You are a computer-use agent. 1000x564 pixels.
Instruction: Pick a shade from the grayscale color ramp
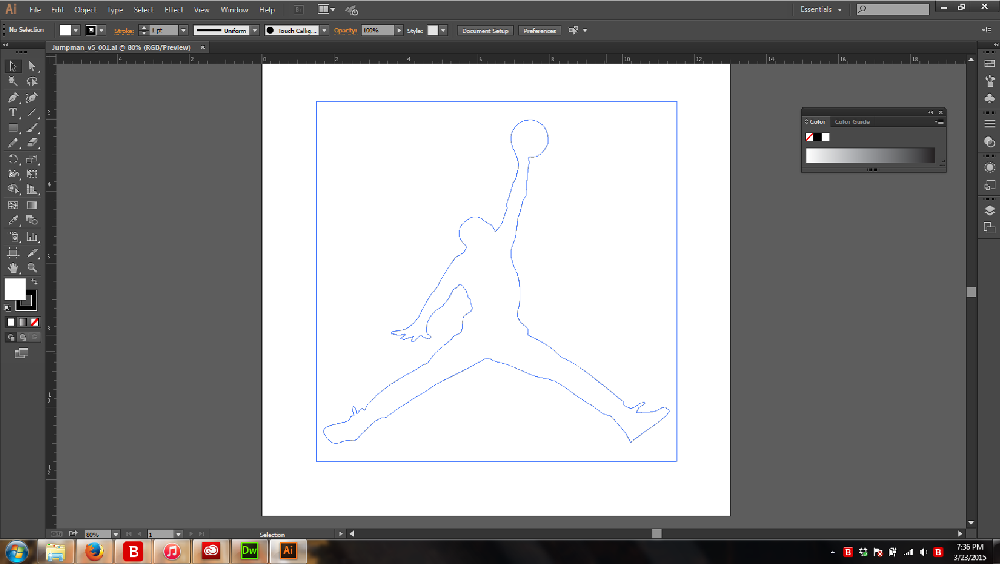(870, 155)
